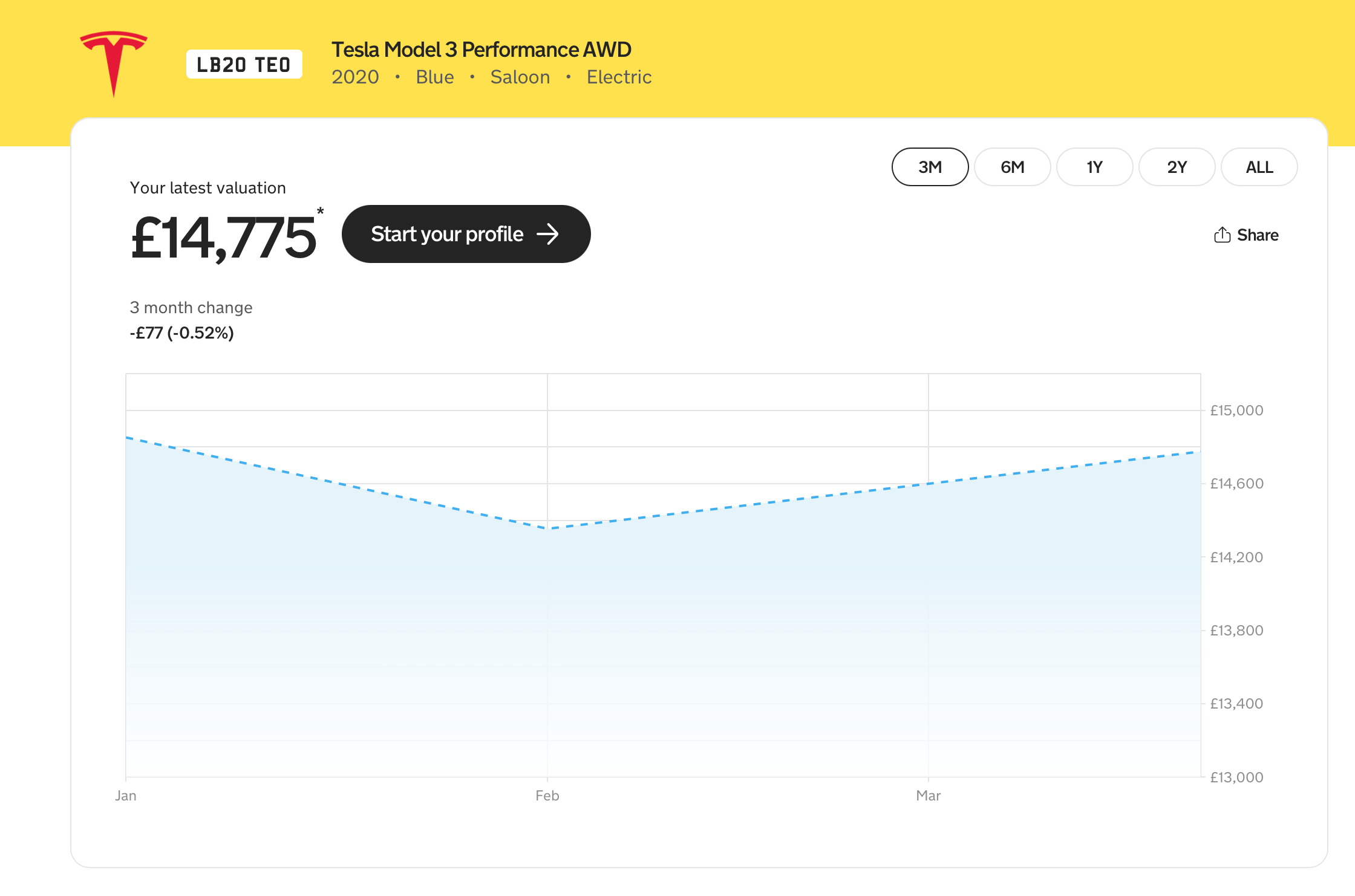Click the share upload icon
Screen dimensions: 1355x896
coord(1222,235)
